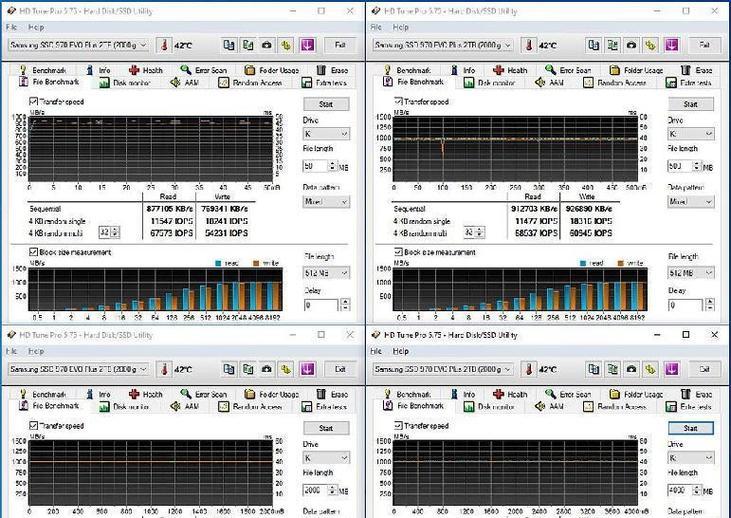
Task: Open Extra tests tab in top-right window
Action: 689,83
